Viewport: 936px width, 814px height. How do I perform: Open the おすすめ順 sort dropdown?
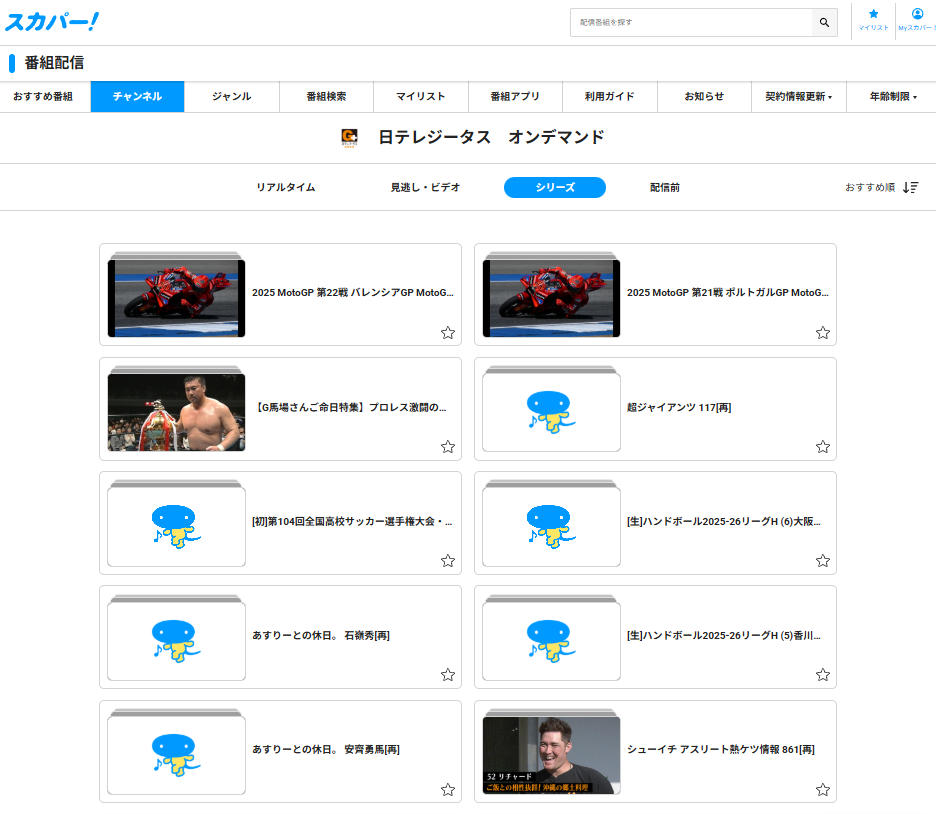click(x=870, y=187)
